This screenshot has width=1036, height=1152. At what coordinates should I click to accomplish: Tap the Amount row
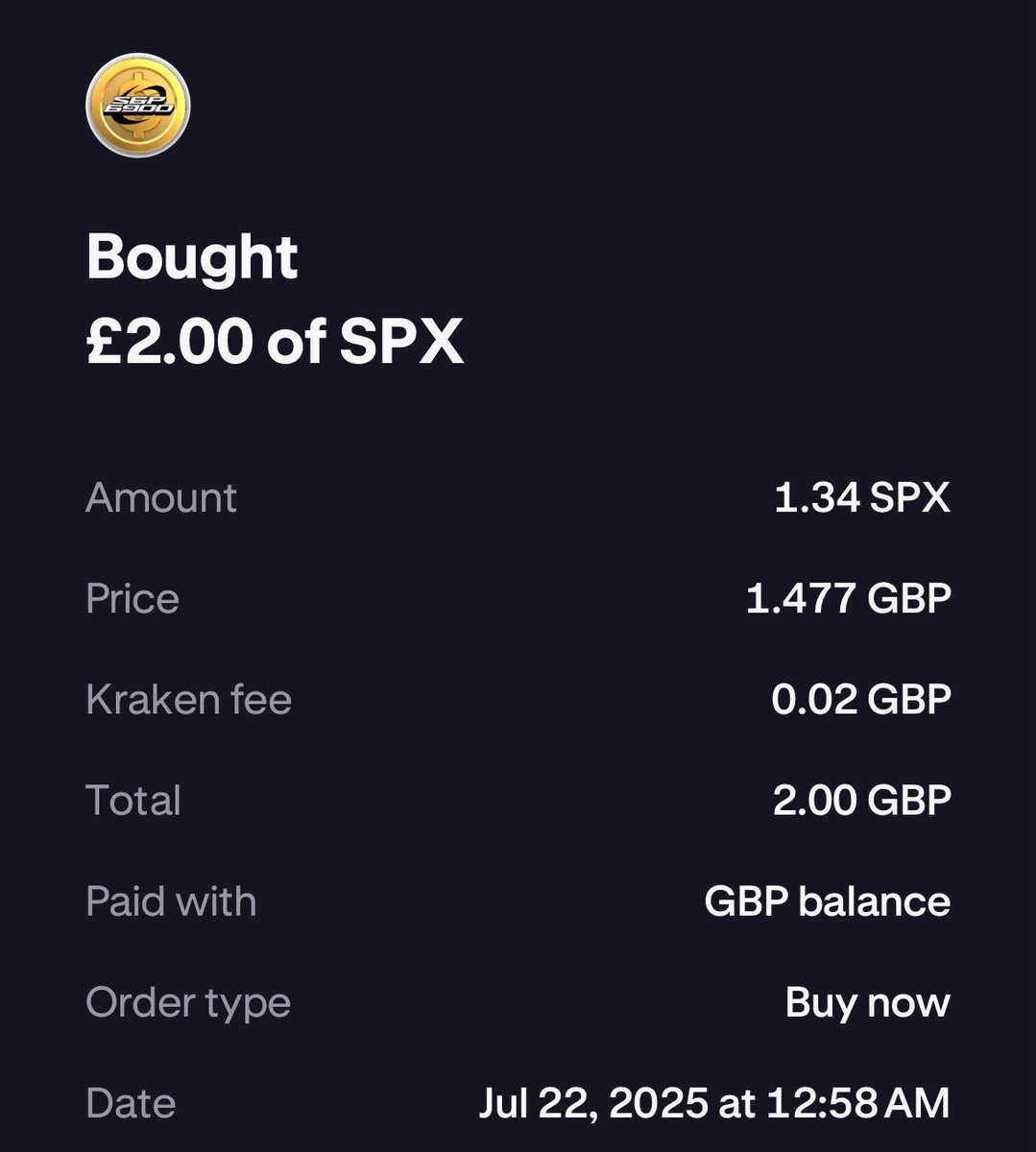pos(518,497)
